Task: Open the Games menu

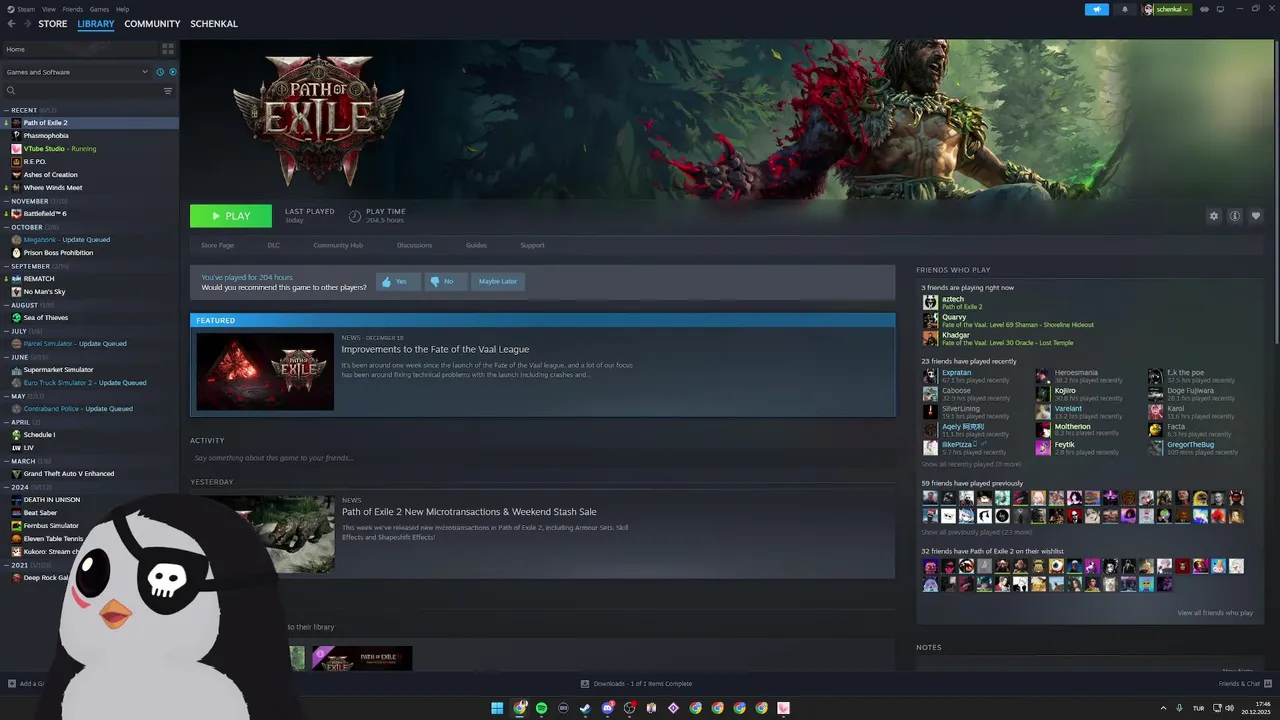Action: [99, 9]
